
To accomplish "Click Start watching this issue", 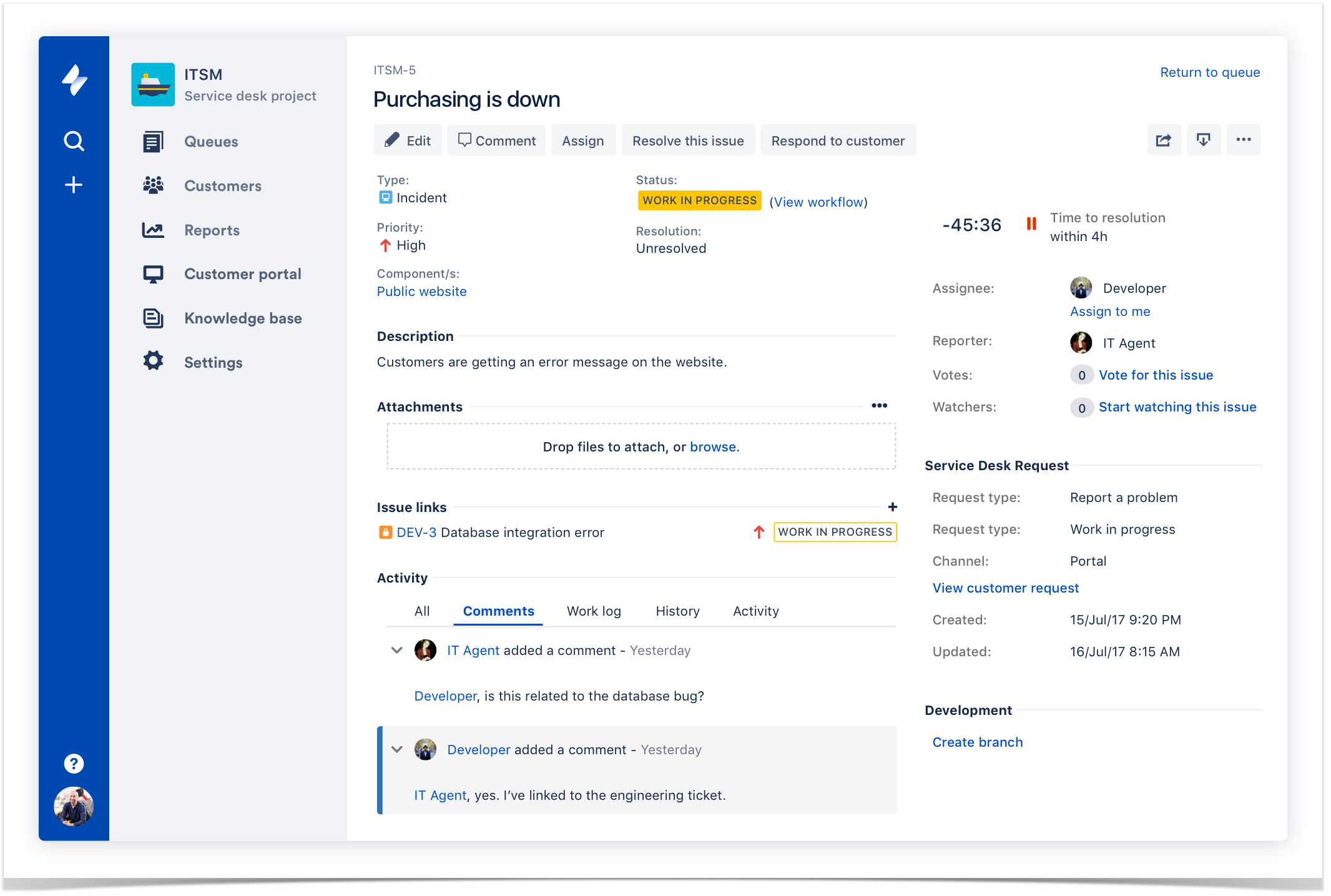I will (1180, 406).
